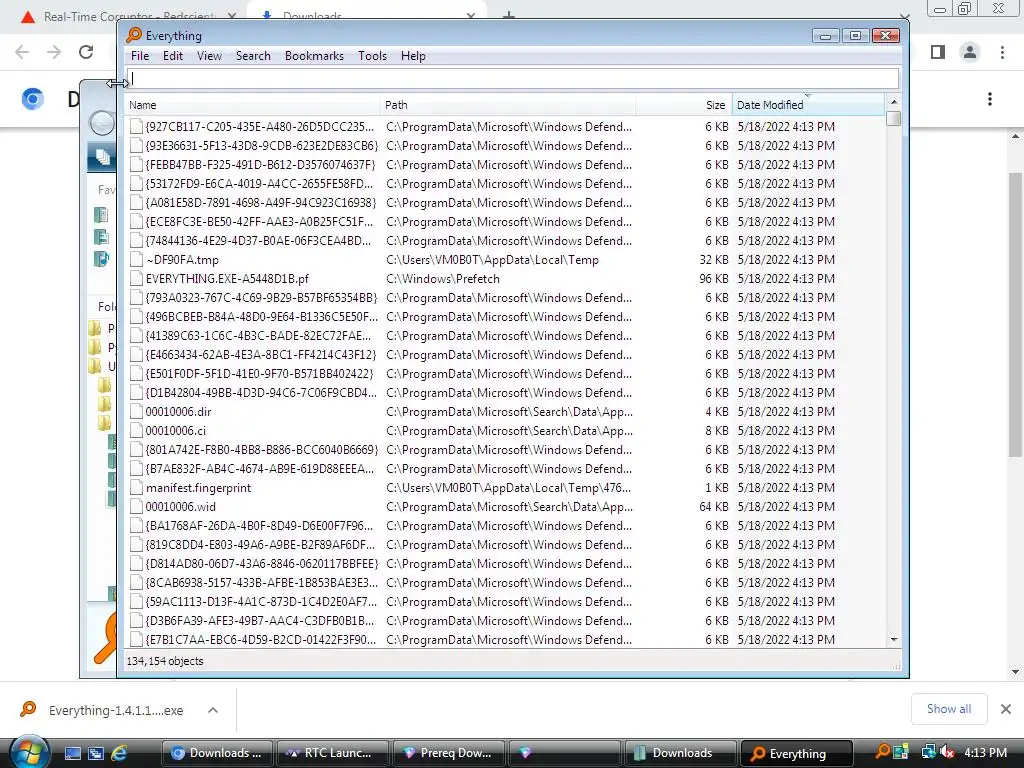The width and height of the screenshot is (1024, 768).
Task: Open the Search menu in Everything
Action: (253, 56)
